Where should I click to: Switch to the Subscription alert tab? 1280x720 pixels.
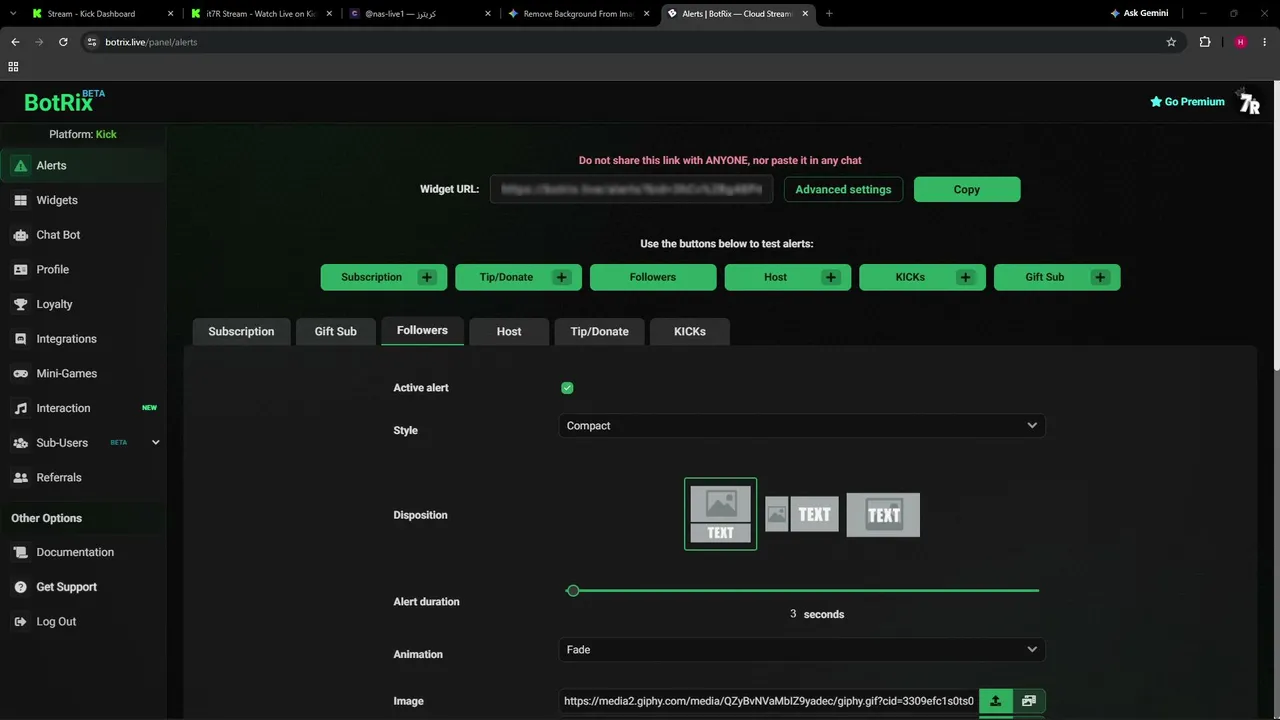tap(241, 332)
